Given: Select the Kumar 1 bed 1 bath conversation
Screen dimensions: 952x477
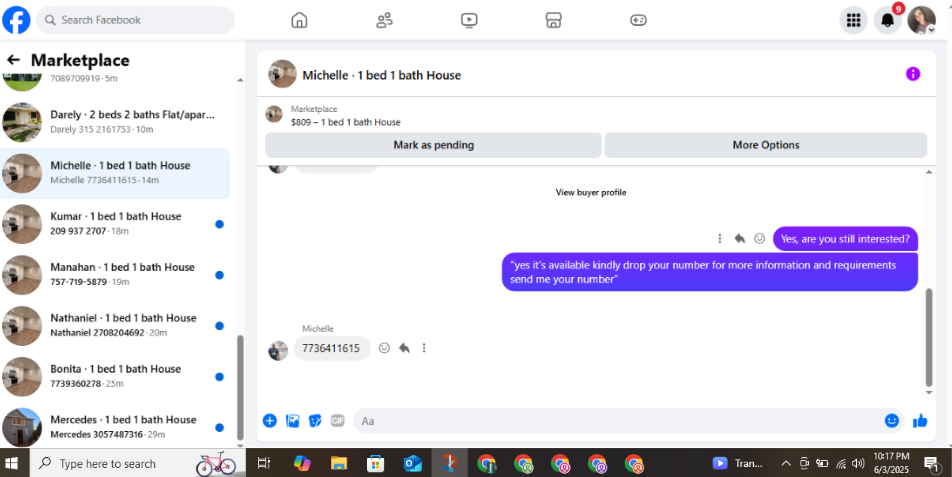Looking at the screenshot, I should (x=115, y=224).
